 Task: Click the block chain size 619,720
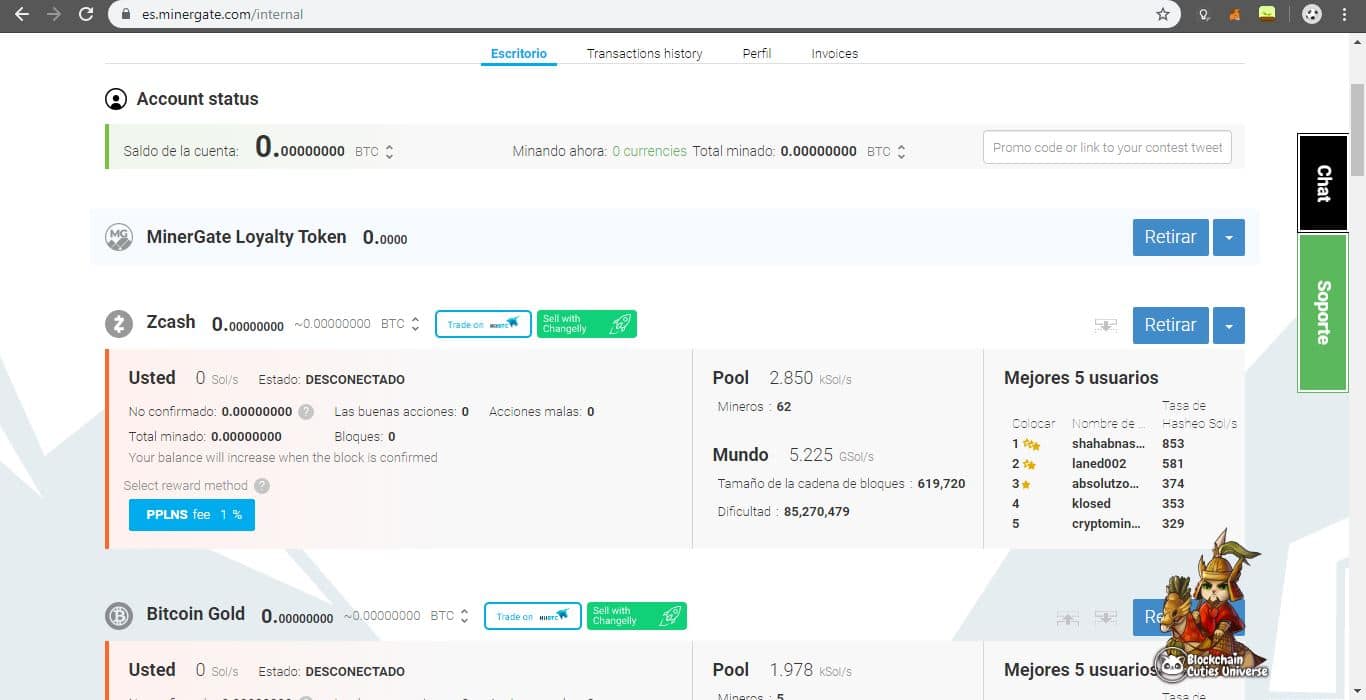click(941, 484)
